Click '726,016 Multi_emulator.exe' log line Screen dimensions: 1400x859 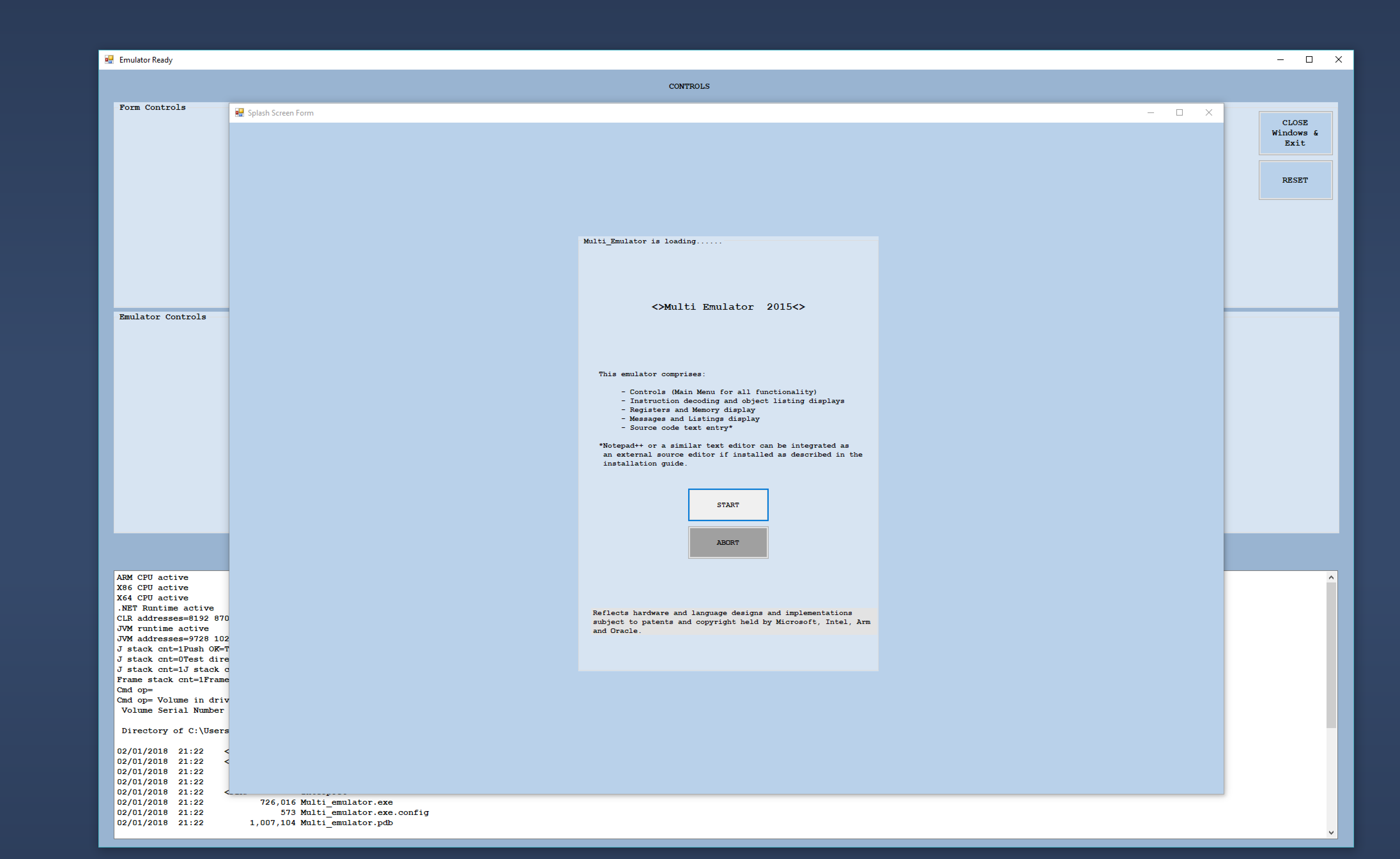point(326,802)
